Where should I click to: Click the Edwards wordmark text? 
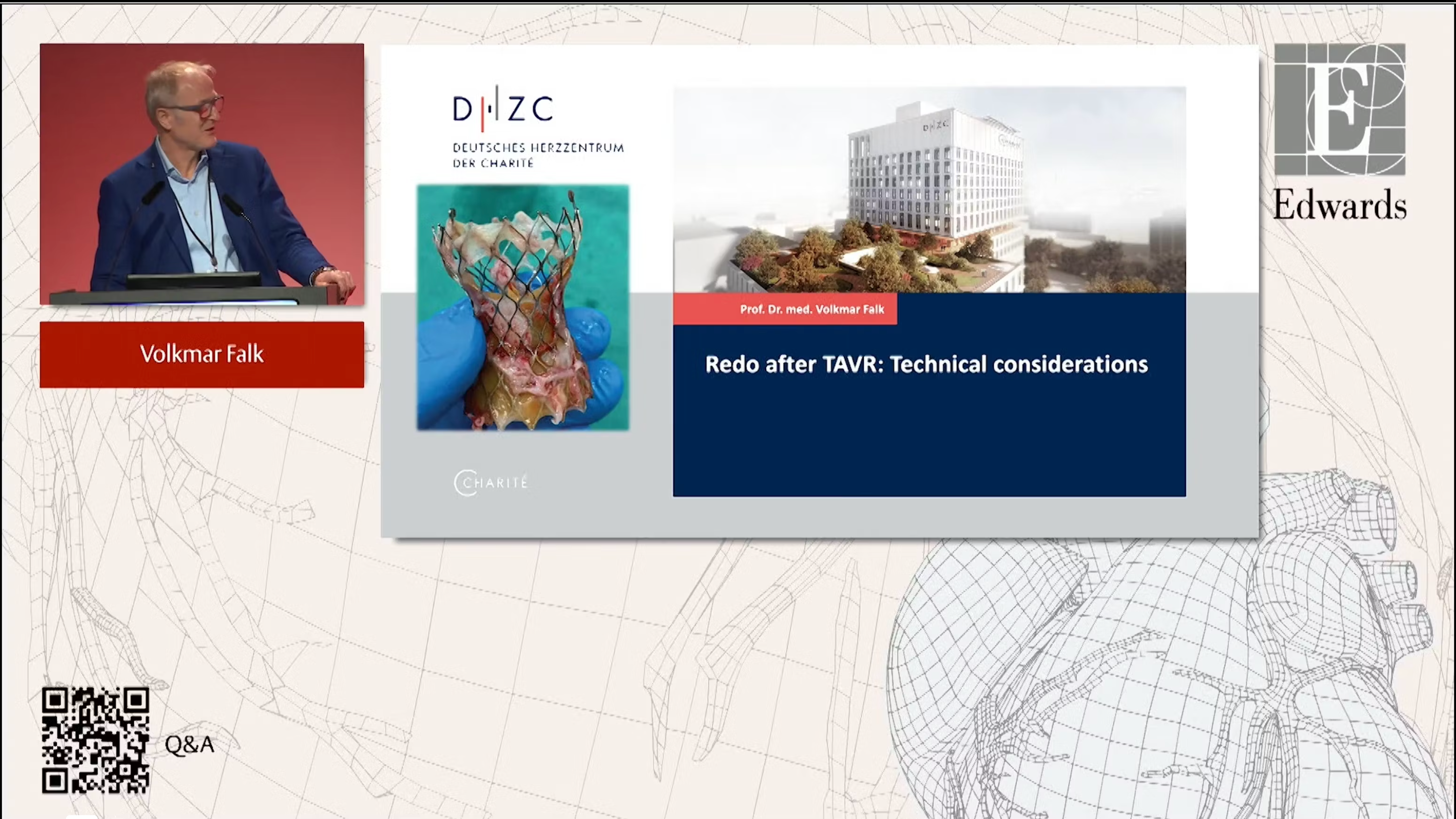point(1339,205)
